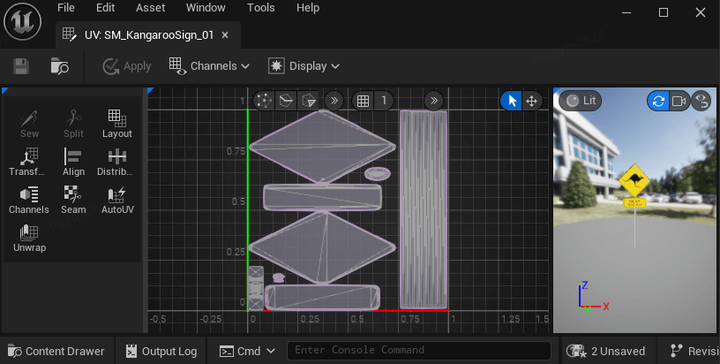Click the grid subdivision value 1
The image size is (720, 364).
pyautogui.click(x=384, y=101)
